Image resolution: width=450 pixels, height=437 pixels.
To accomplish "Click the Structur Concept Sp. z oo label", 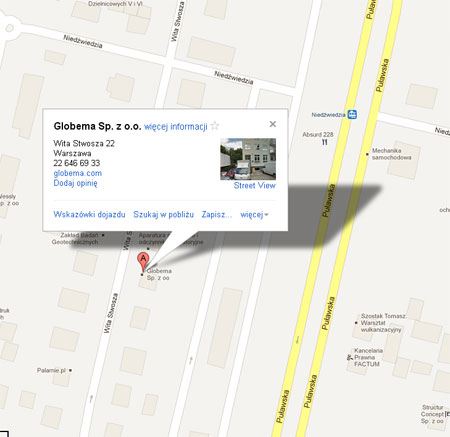I will (x=433, y=414).
